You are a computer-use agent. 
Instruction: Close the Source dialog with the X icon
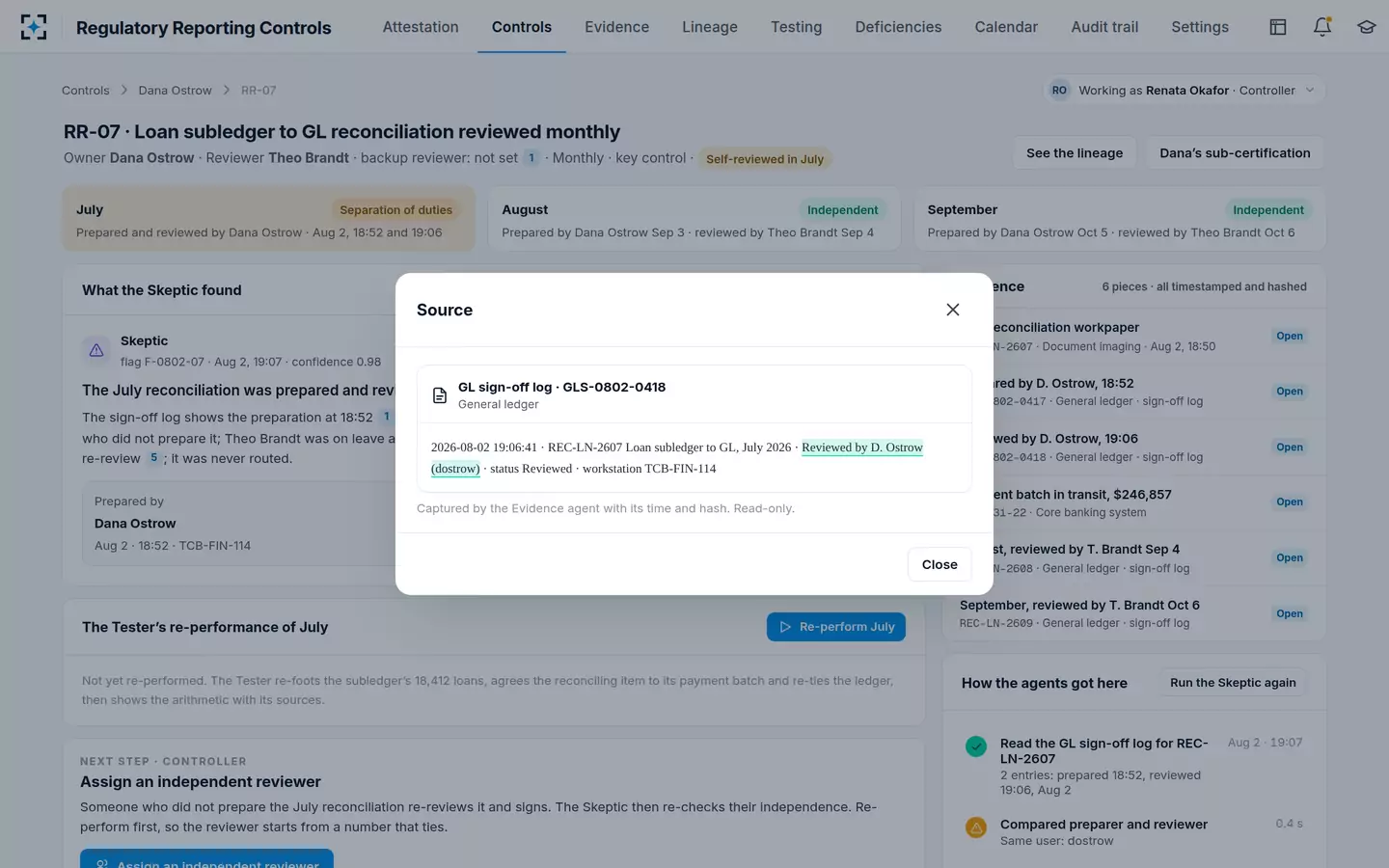[x=952, y=310]
